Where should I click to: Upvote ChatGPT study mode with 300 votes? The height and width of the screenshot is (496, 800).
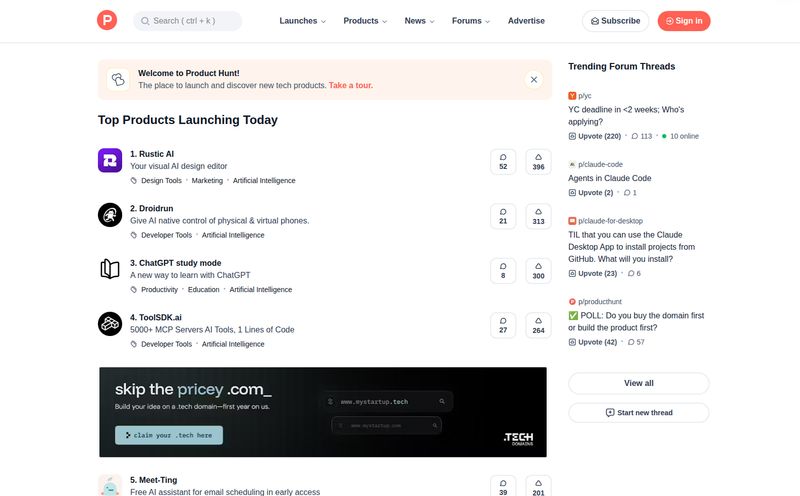538,271
